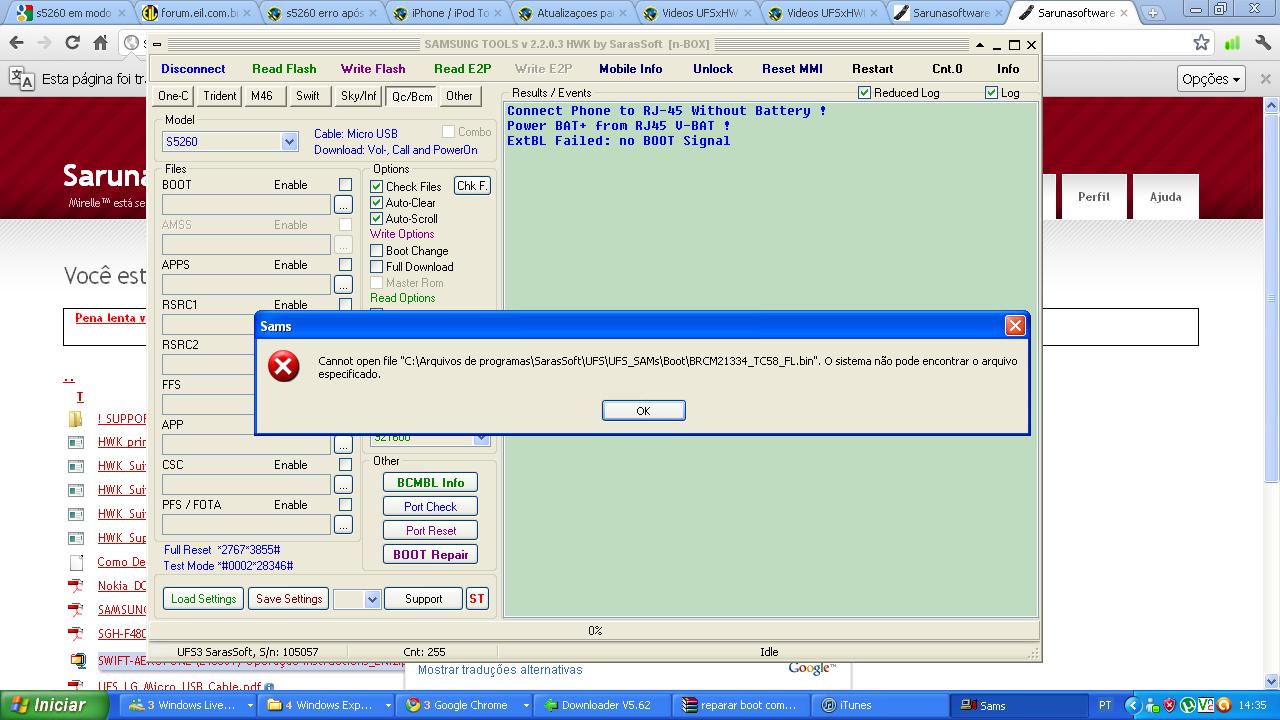Click the Port Check button
The image size is (1280, 720).
pos(430,506)
